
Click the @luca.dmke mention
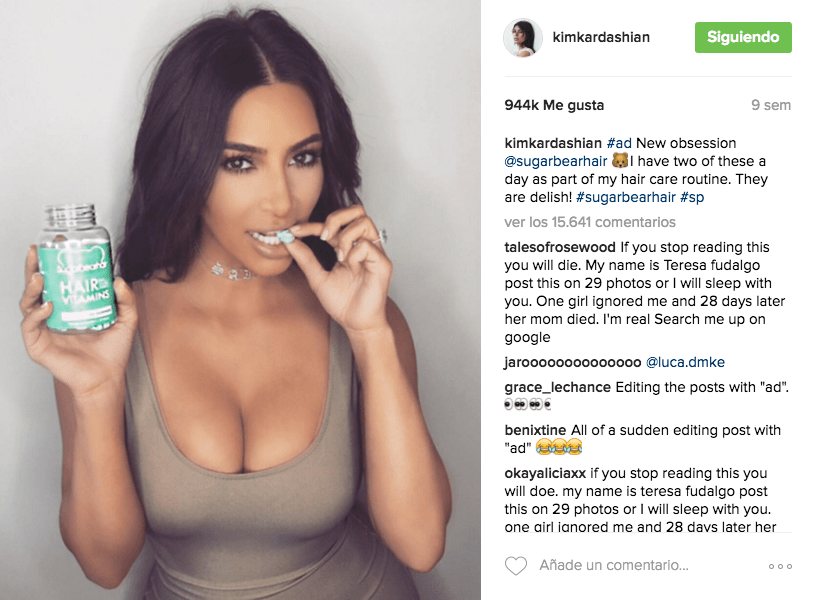685,362
